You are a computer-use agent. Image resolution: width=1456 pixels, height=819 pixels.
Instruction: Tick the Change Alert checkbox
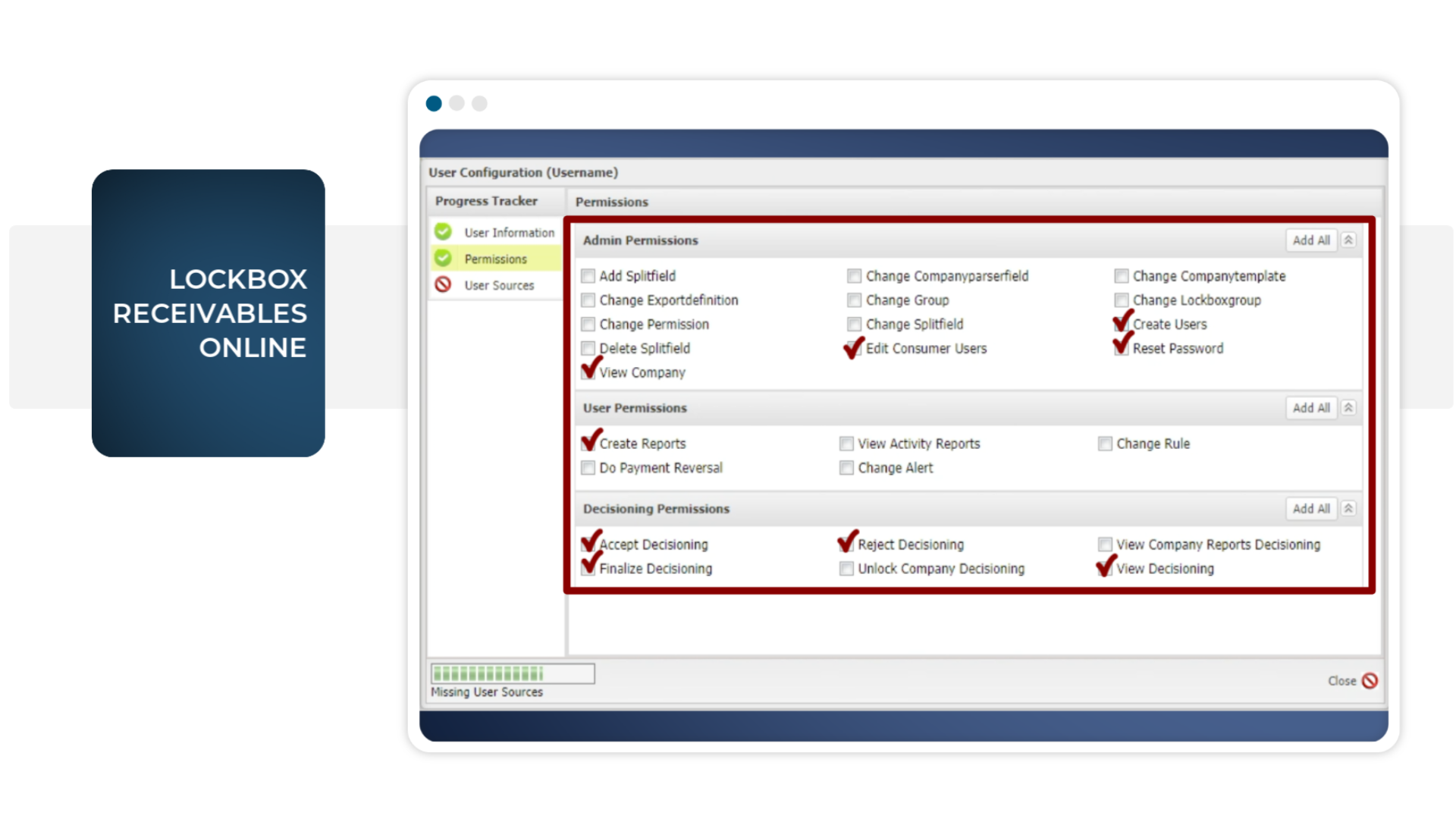click(x=846, y=468)
